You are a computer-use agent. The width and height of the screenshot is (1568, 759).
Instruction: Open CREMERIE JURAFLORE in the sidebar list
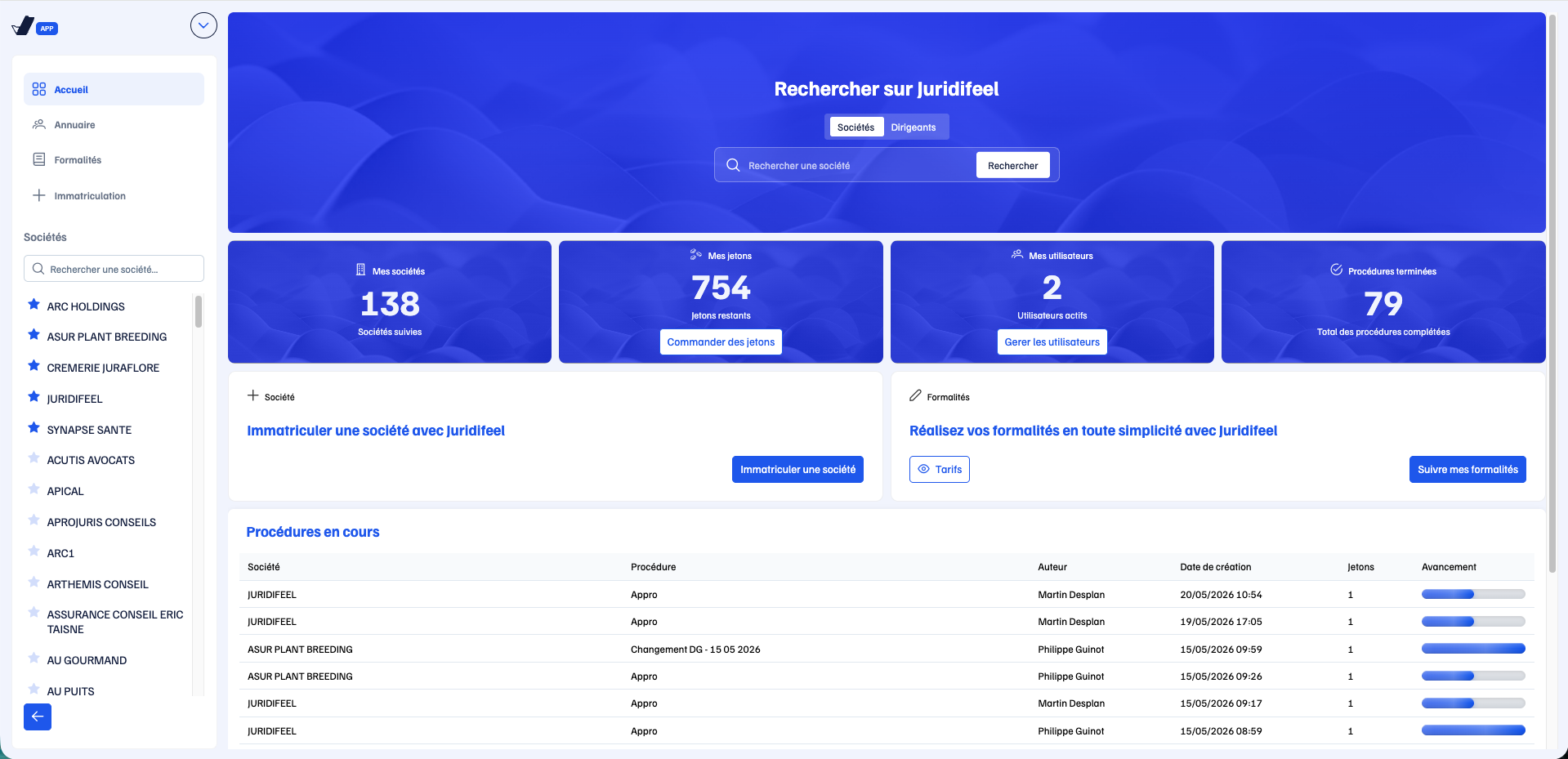click(103, 368)
